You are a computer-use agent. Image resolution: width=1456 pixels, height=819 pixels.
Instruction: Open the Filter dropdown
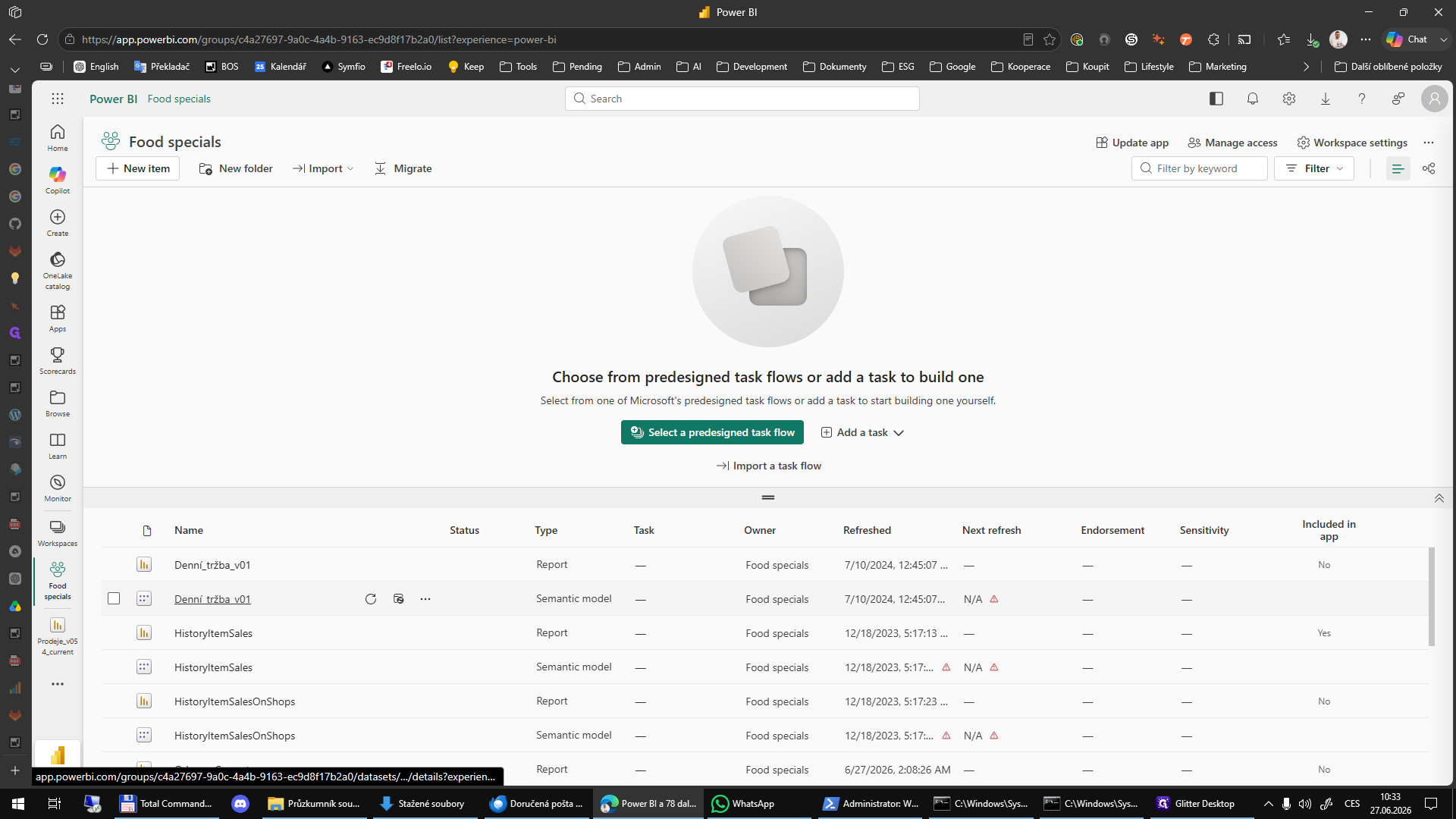click(1314, 168)
